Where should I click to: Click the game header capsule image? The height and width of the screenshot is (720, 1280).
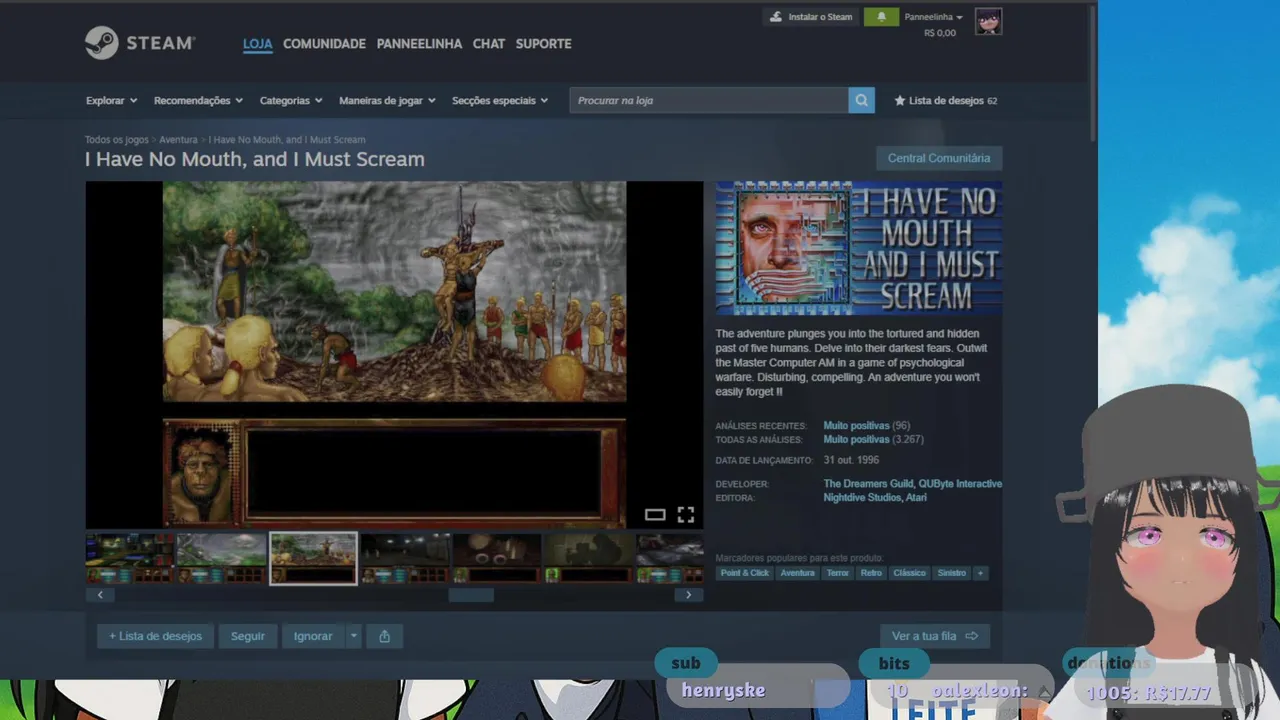(x=859, y=248)
